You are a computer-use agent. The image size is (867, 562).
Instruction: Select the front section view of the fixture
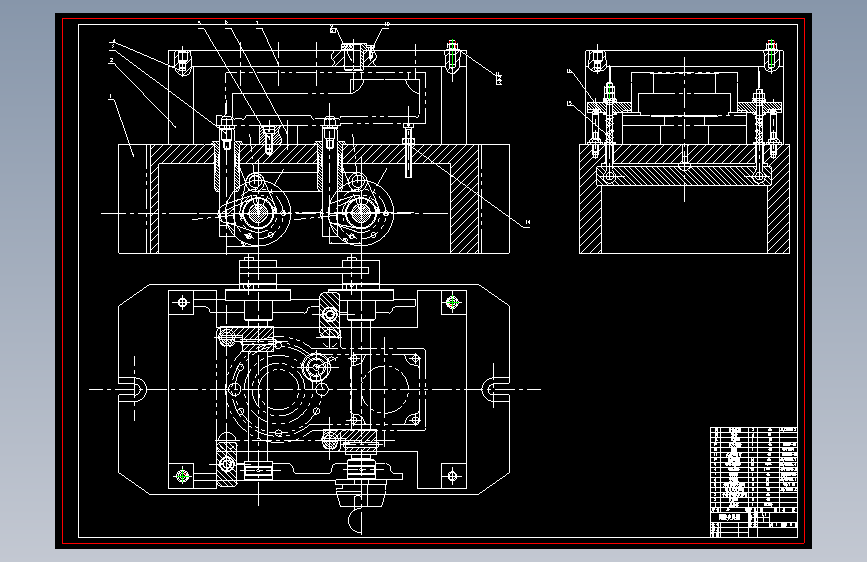(x=314, y=147)
